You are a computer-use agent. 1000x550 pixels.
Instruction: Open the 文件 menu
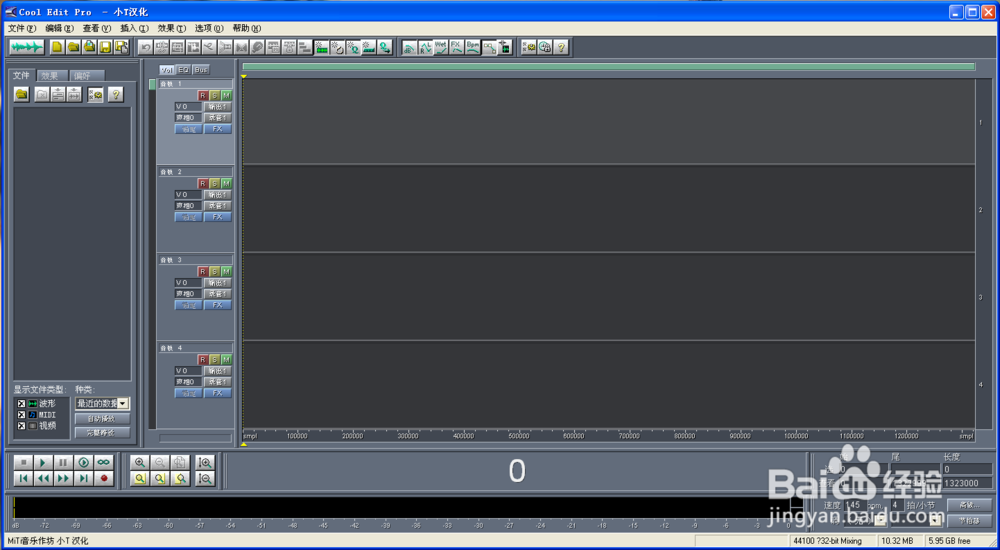22,28
